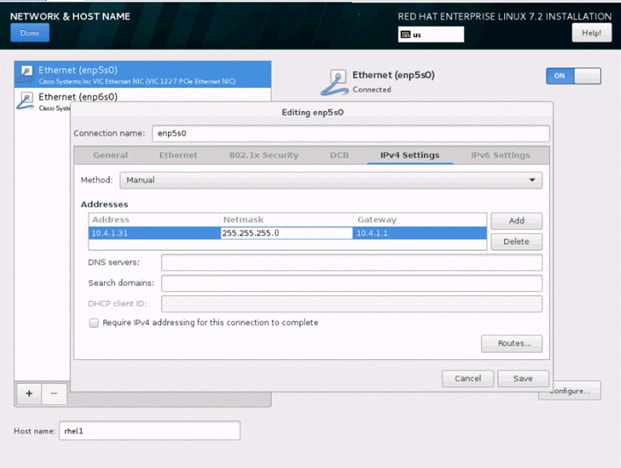
Task: Select Ethernet (enp5s0) in device list
Action: [x=143, y=74]
